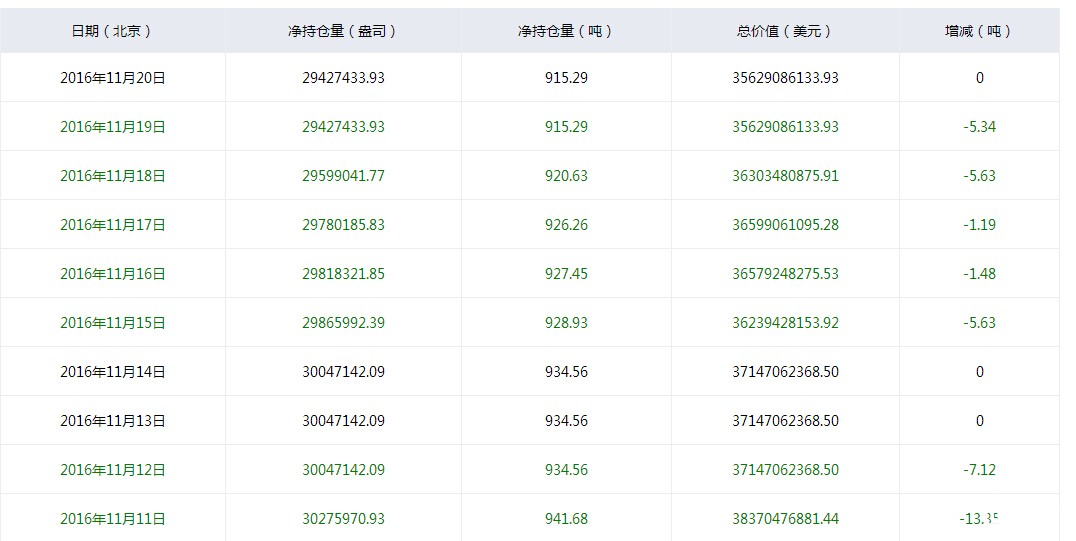Screen dimensions: 1076x541
Task: Click the total value 36599061095.28
Action: 784,225
